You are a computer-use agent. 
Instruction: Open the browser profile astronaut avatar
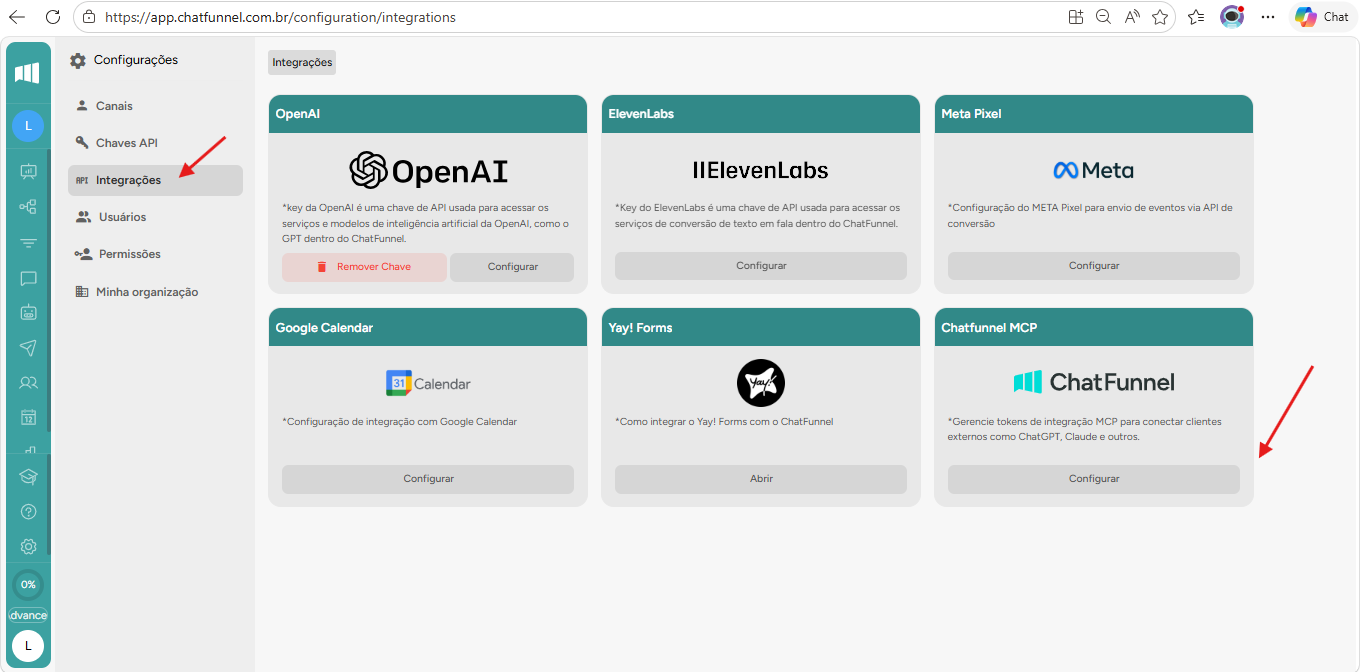pos(1232,17)
